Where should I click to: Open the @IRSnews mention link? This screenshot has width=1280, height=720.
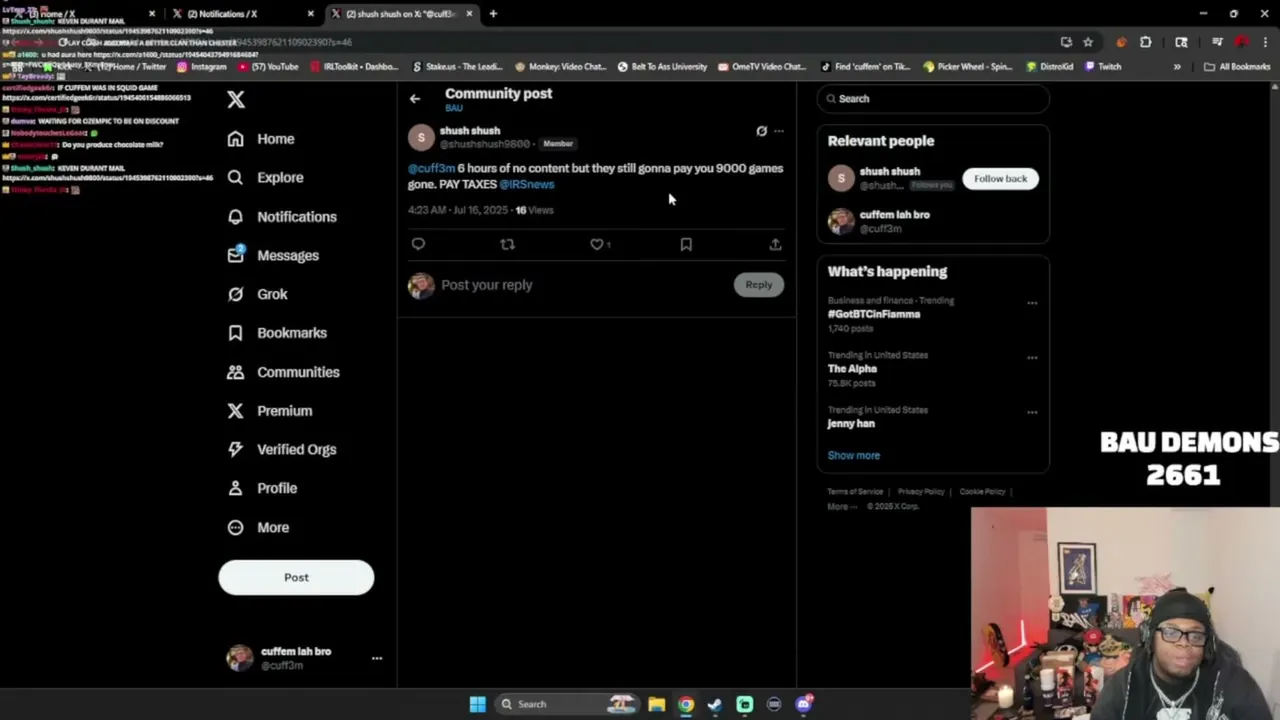(527, 184)
